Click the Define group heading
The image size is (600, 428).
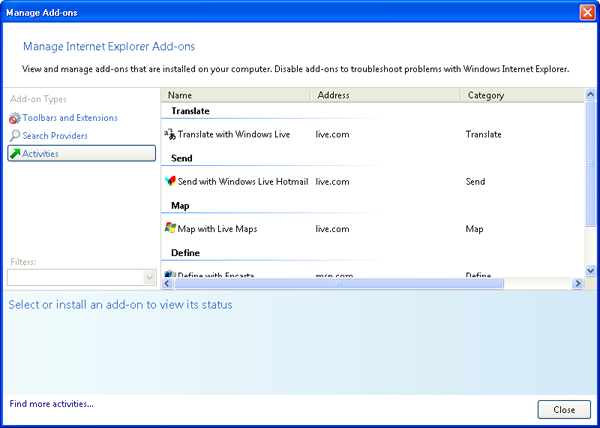click(186, 253)
